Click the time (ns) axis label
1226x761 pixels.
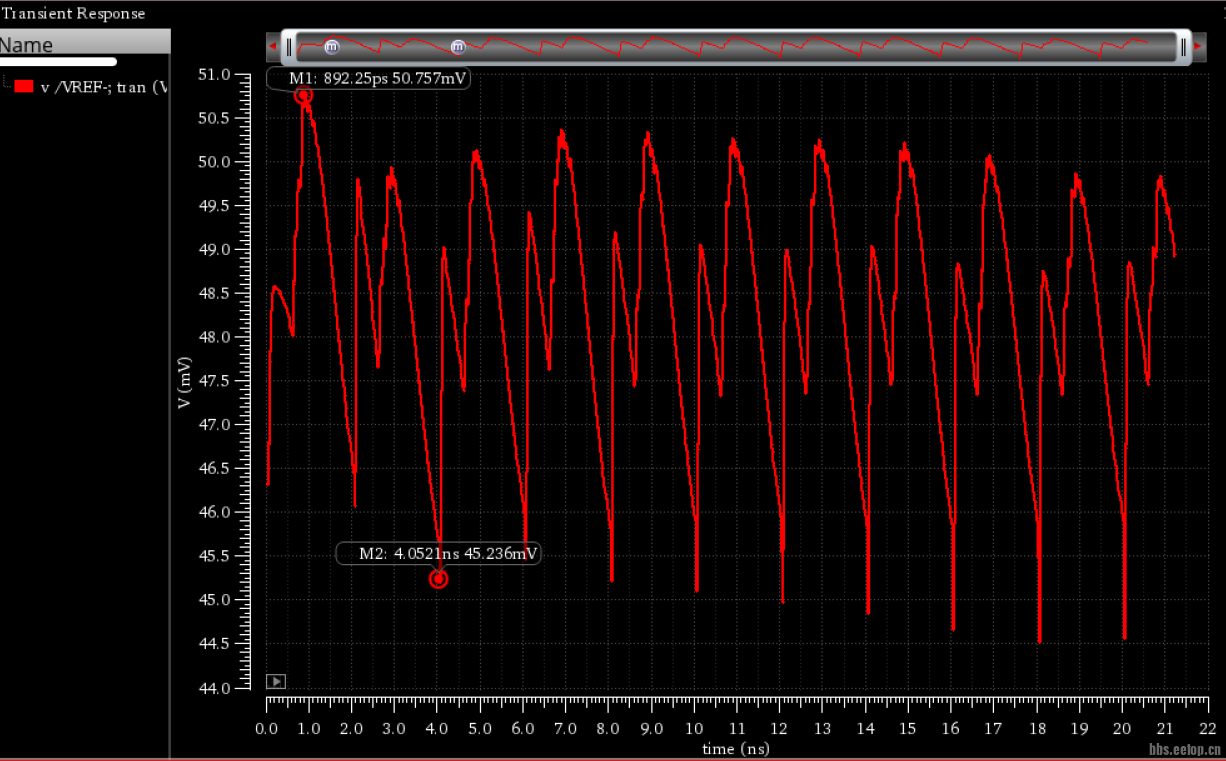(736, 748)
